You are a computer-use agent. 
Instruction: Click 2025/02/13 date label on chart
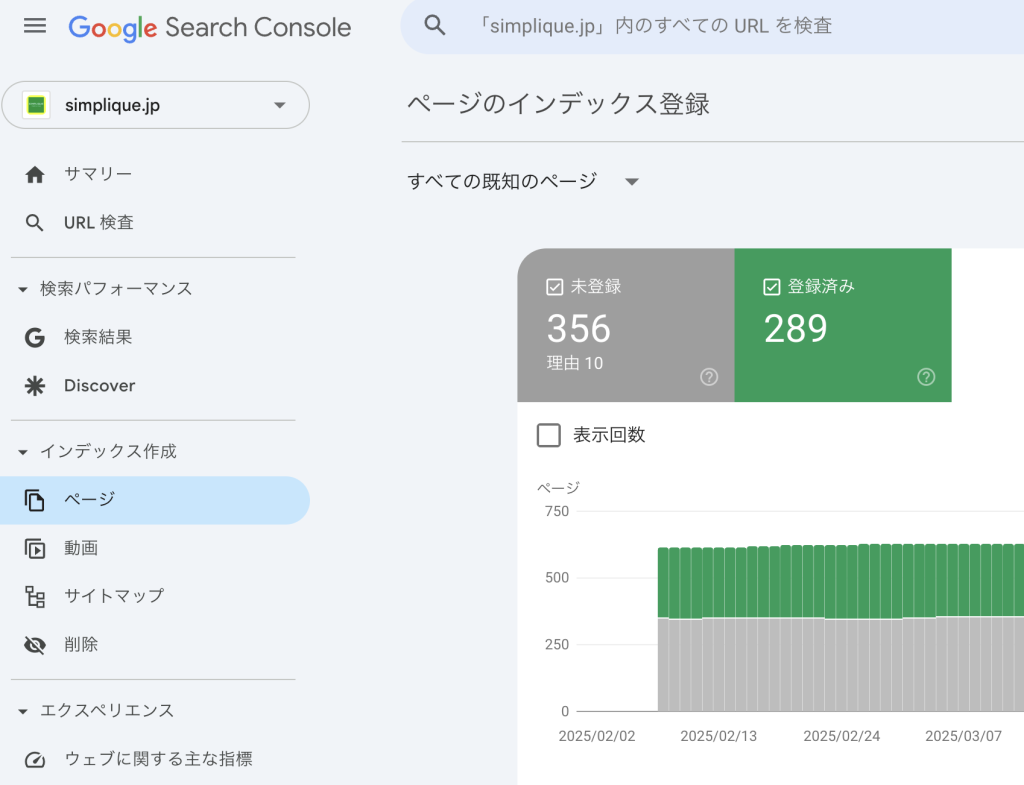coord(718,736)
